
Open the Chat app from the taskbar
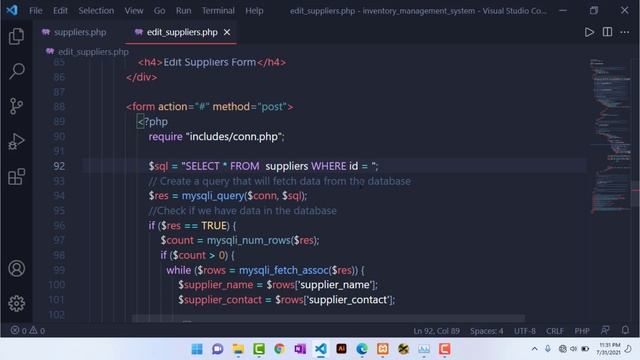point(218,349)
